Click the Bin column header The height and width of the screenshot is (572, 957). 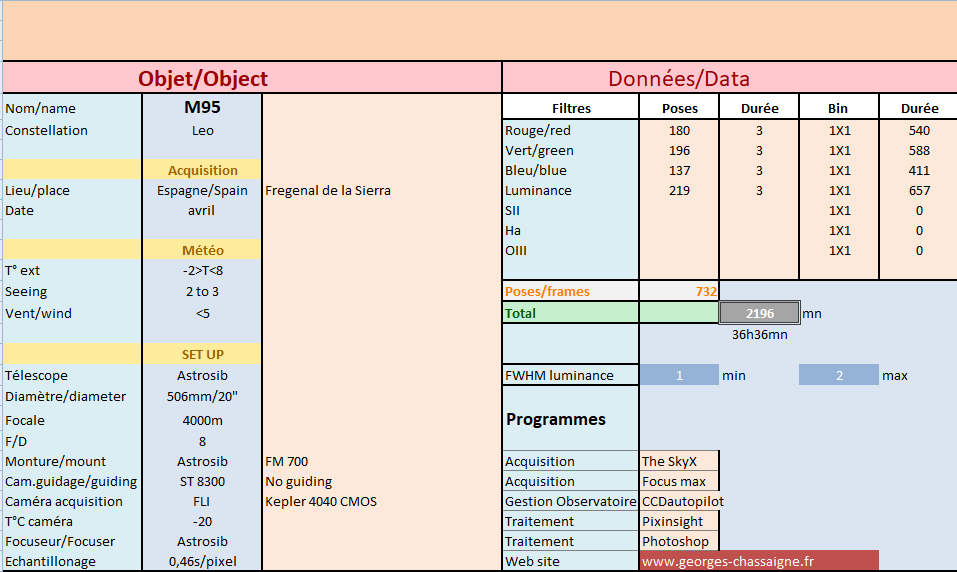839,107
